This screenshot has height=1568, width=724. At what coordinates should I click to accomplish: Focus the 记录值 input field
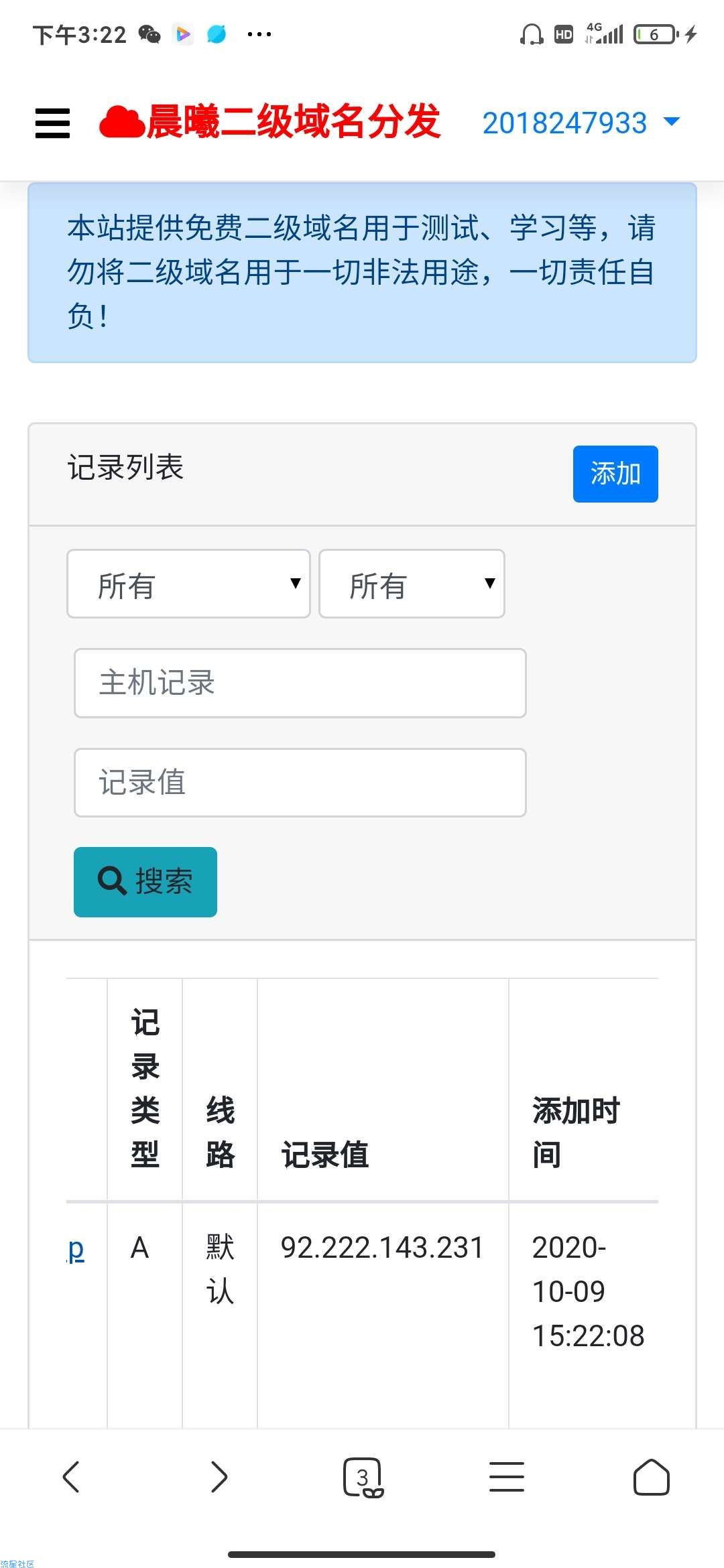[300, 783]
